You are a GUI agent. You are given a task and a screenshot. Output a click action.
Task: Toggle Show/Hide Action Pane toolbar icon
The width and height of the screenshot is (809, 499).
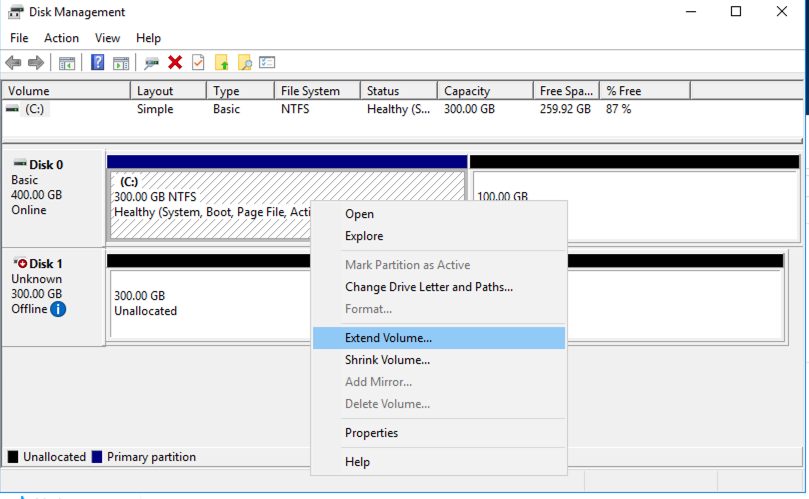point(121,63)
